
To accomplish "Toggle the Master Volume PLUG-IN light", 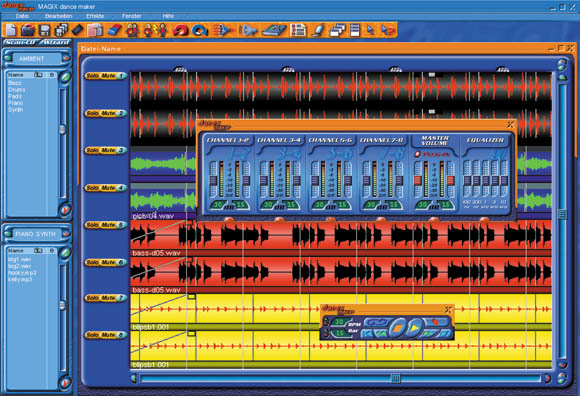I will point(417,154).
